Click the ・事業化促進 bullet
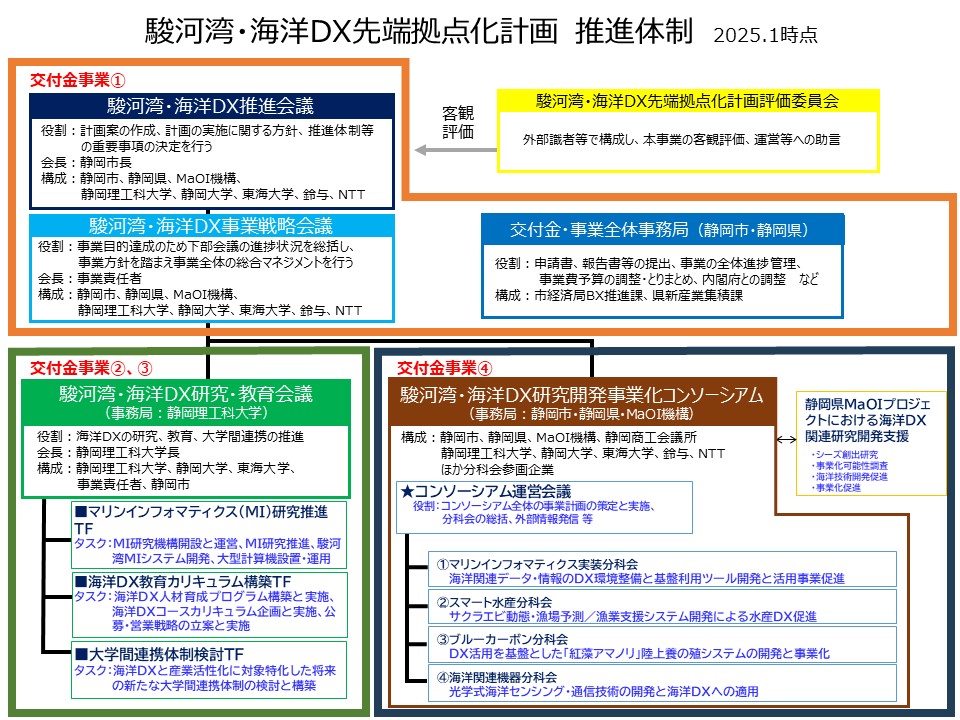Viewport: 960px width, 720px height. [836, 487]
